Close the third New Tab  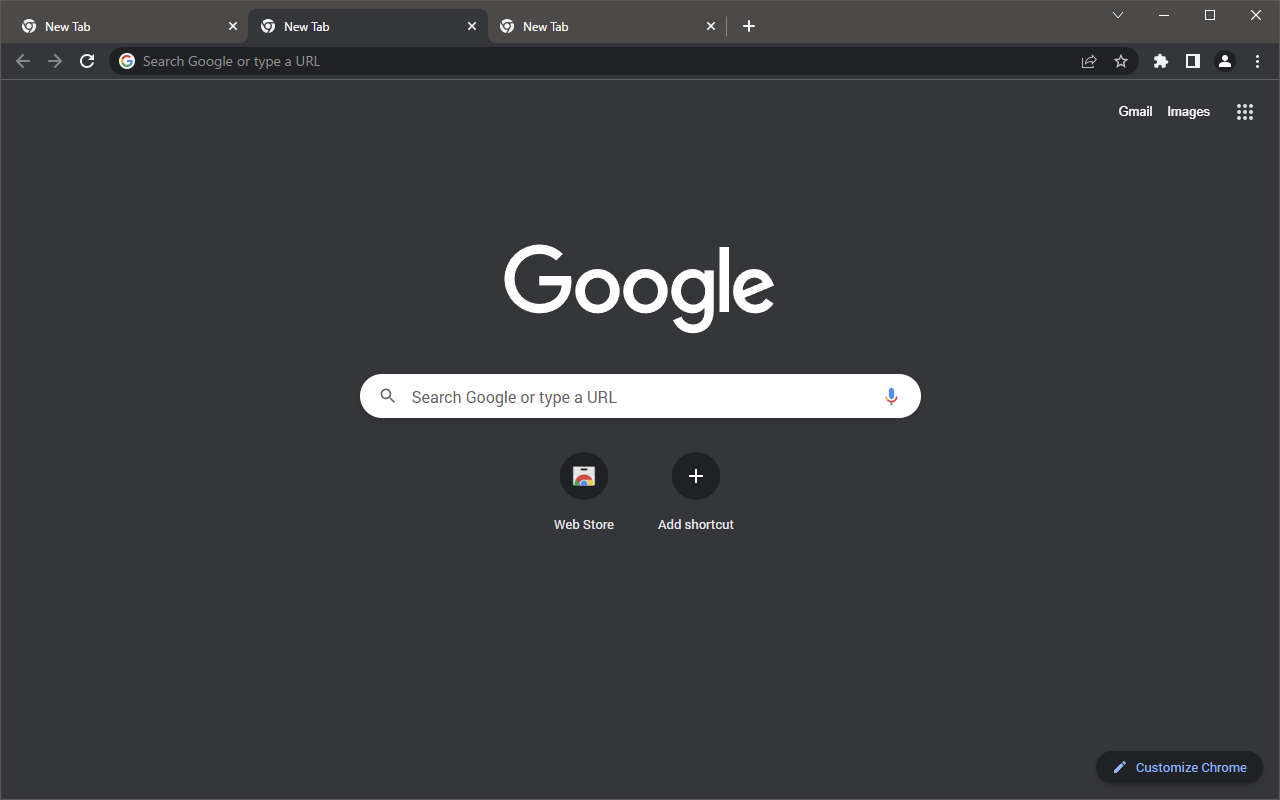[x=711, y=26]
